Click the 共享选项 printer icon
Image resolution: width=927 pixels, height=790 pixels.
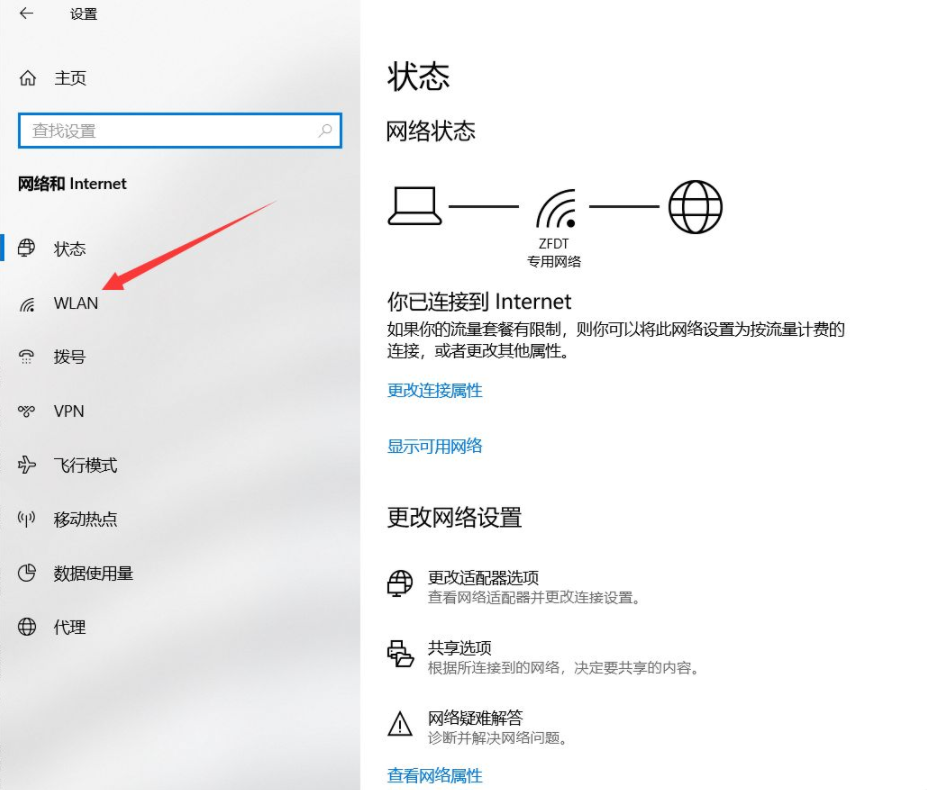pyautogui.click(x=400, y=655)
